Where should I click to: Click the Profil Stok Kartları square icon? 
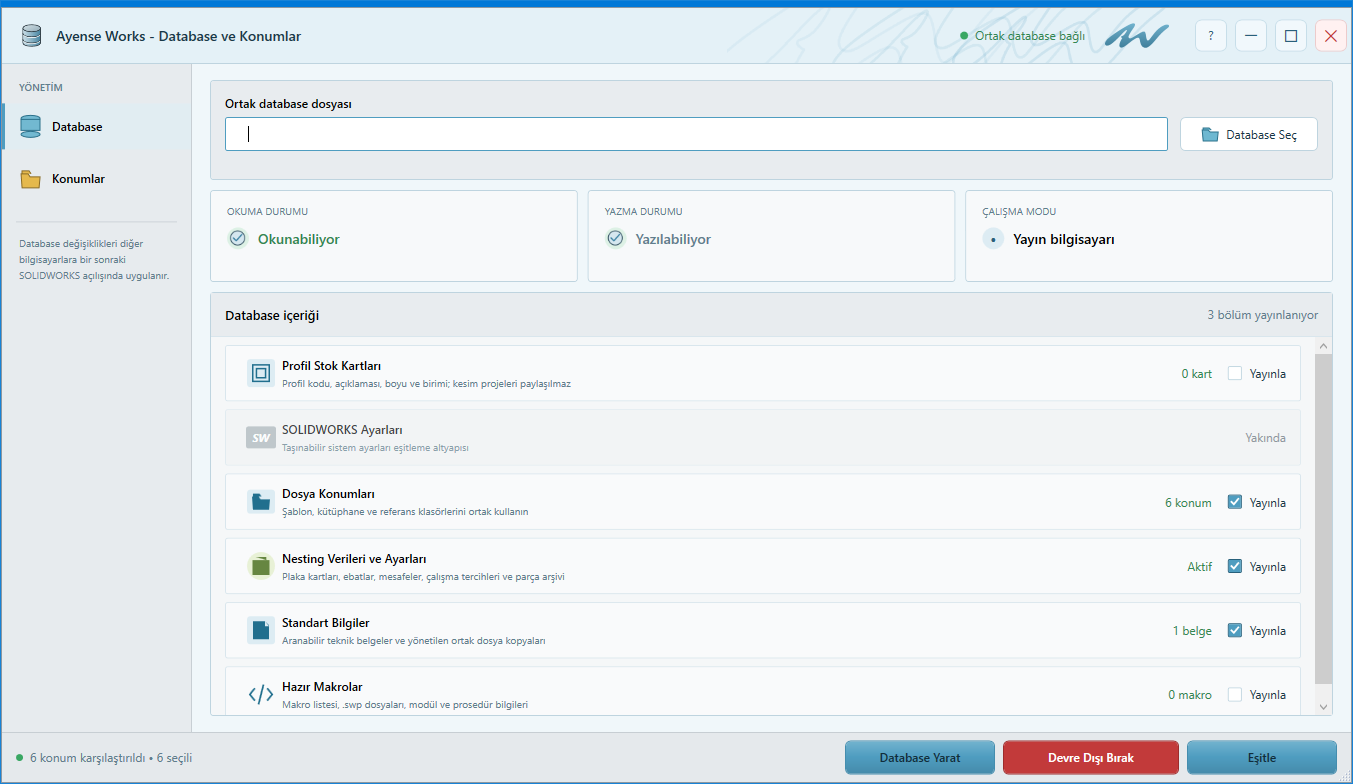point(261,373)
